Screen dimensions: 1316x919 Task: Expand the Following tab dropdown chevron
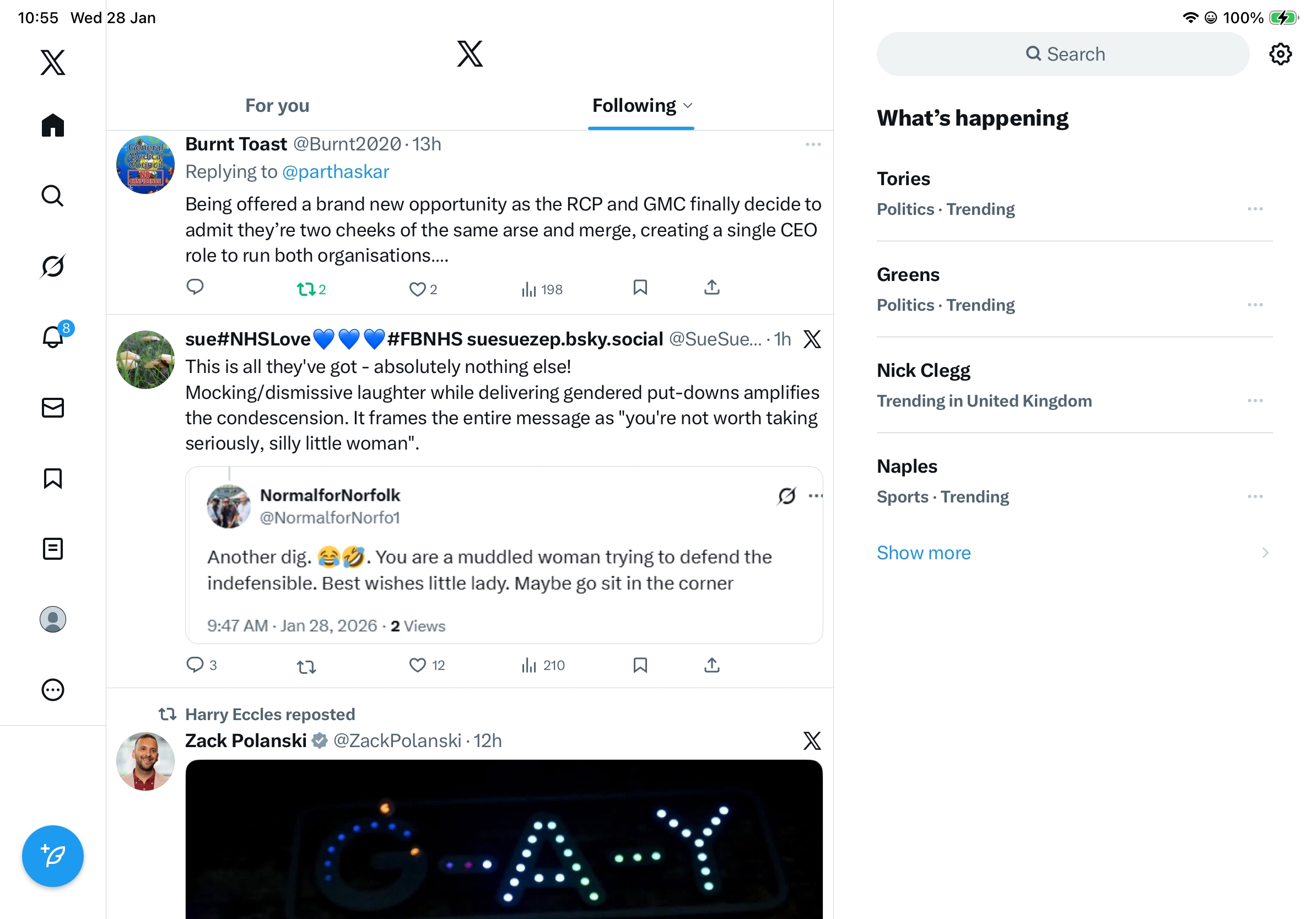coord(688,106)
